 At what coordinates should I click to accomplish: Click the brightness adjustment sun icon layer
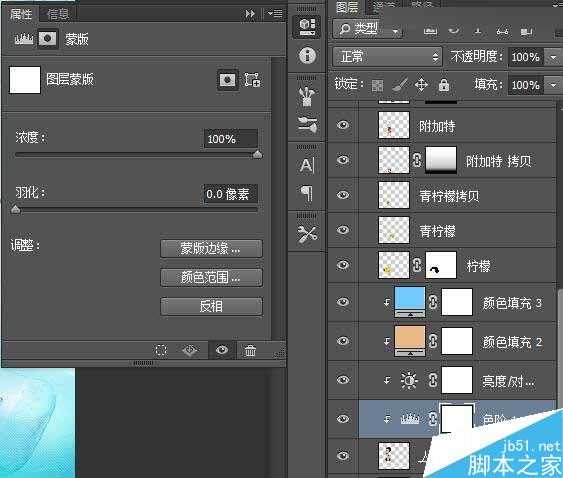pos(409,380)
